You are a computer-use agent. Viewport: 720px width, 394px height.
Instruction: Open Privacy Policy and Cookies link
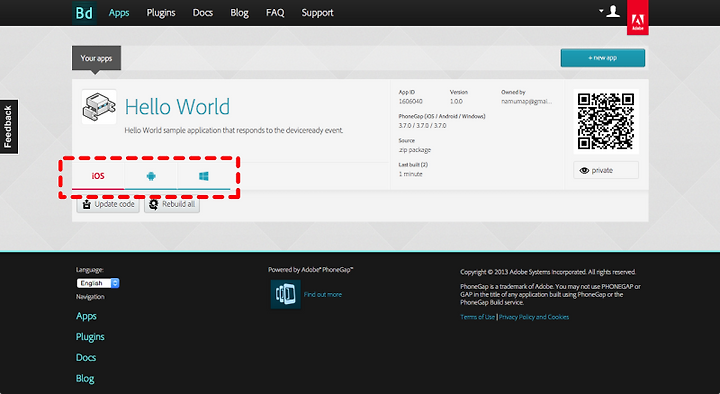pos(534,317)
